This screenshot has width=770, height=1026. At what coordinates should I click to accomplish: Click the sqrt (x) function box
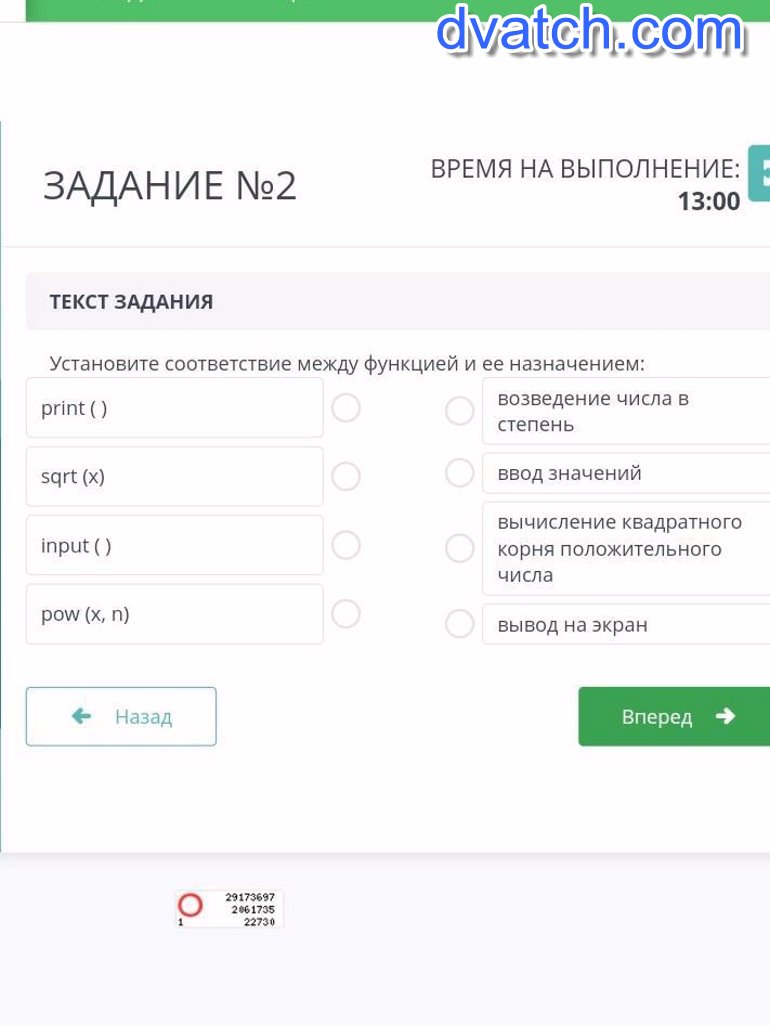pos(175,477)
